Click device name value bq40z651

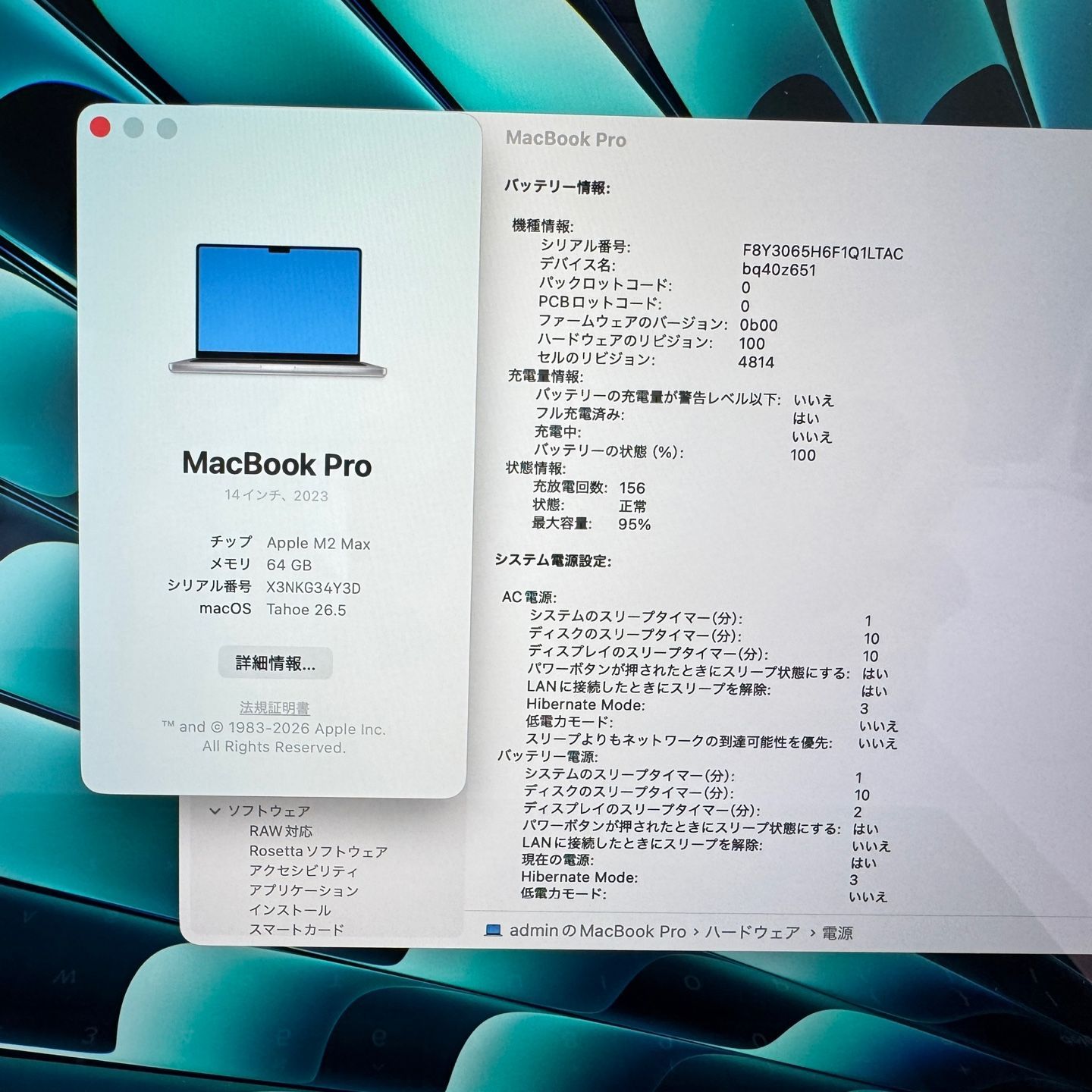(779, 270)
